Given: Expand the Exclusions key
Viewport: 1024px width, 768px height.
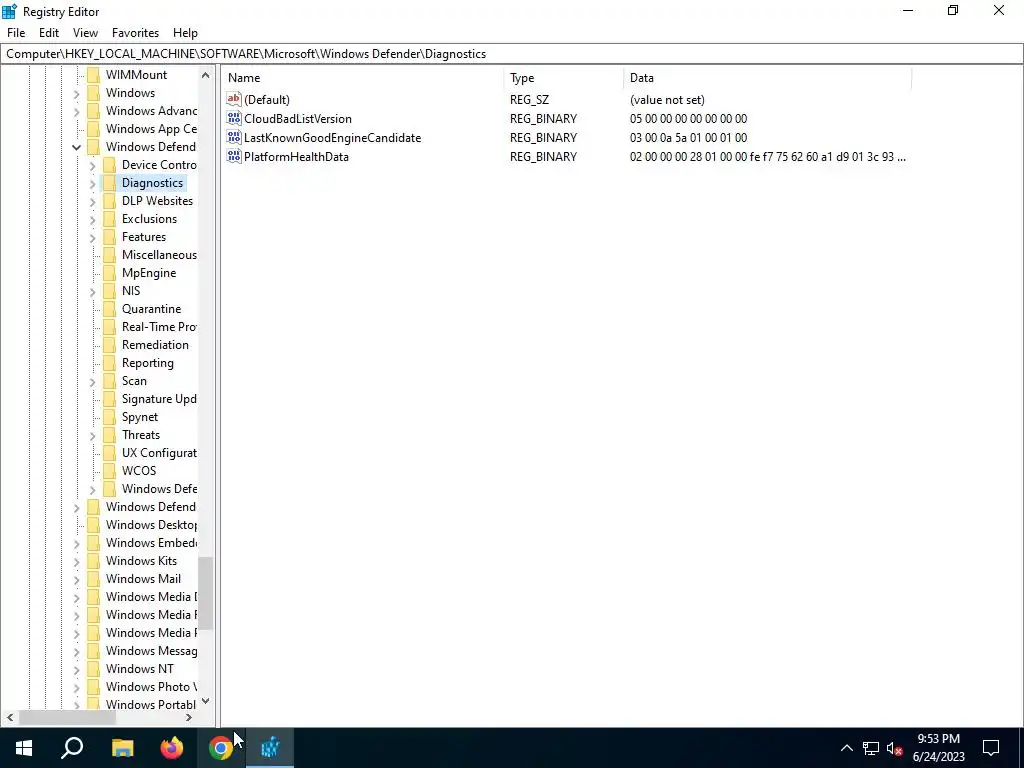Looking at the screenshot, I should coord(92,219).
